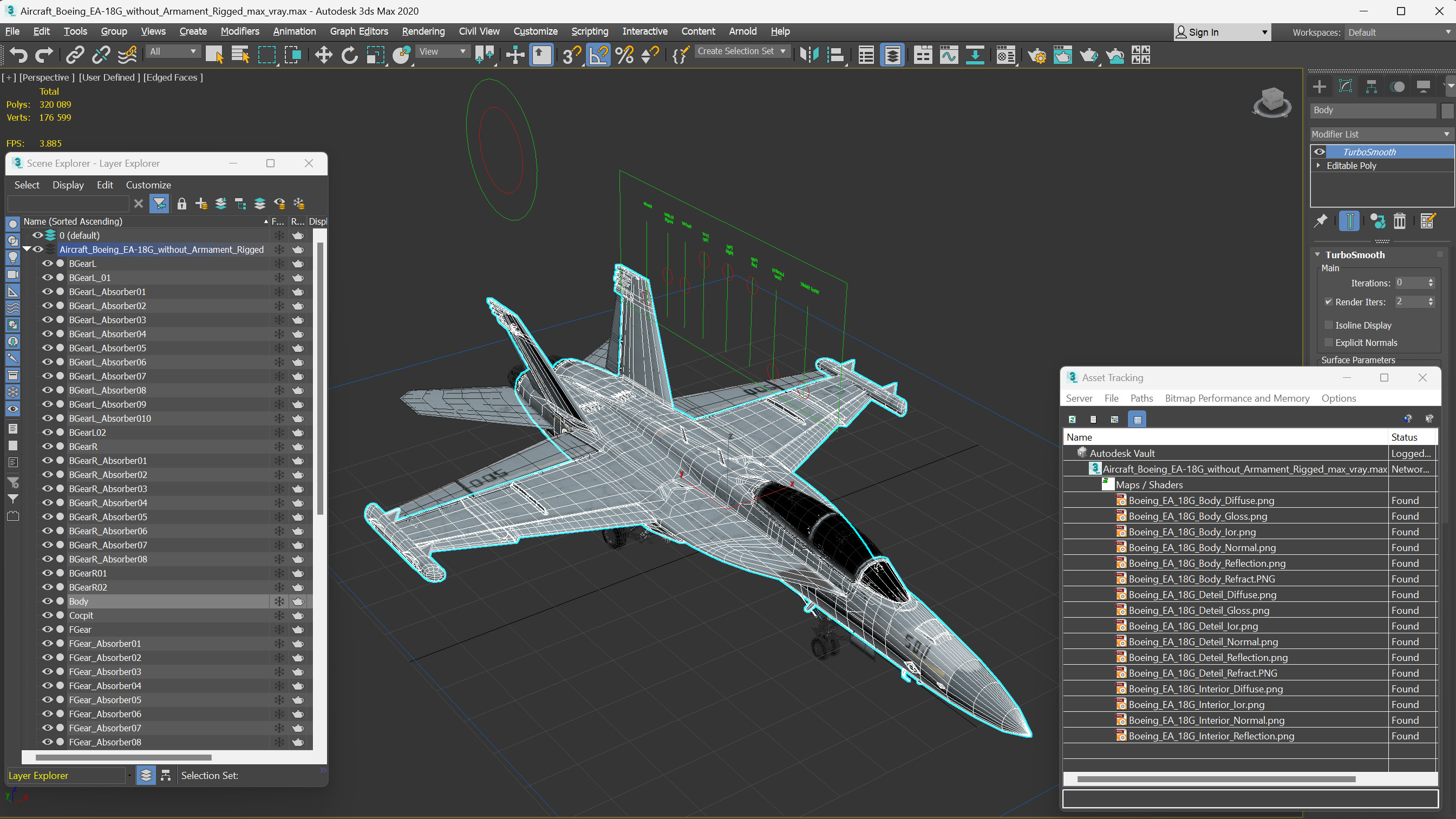
Task: Enable Isoline Display checkbox
Action: pyautogui.click(x=1328, y=325)
